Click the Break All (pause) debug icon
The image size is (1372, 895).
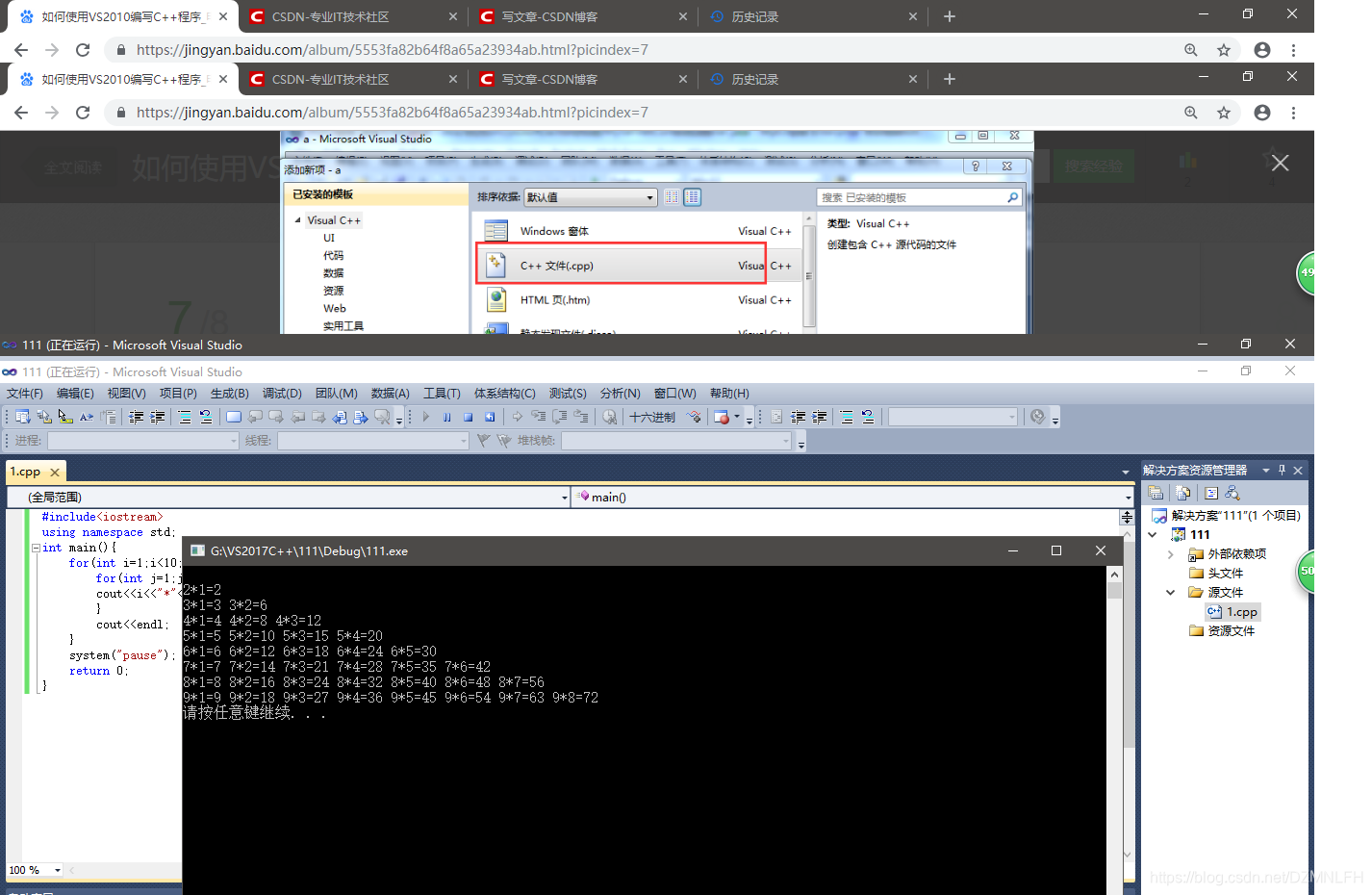tap(446, 417)
